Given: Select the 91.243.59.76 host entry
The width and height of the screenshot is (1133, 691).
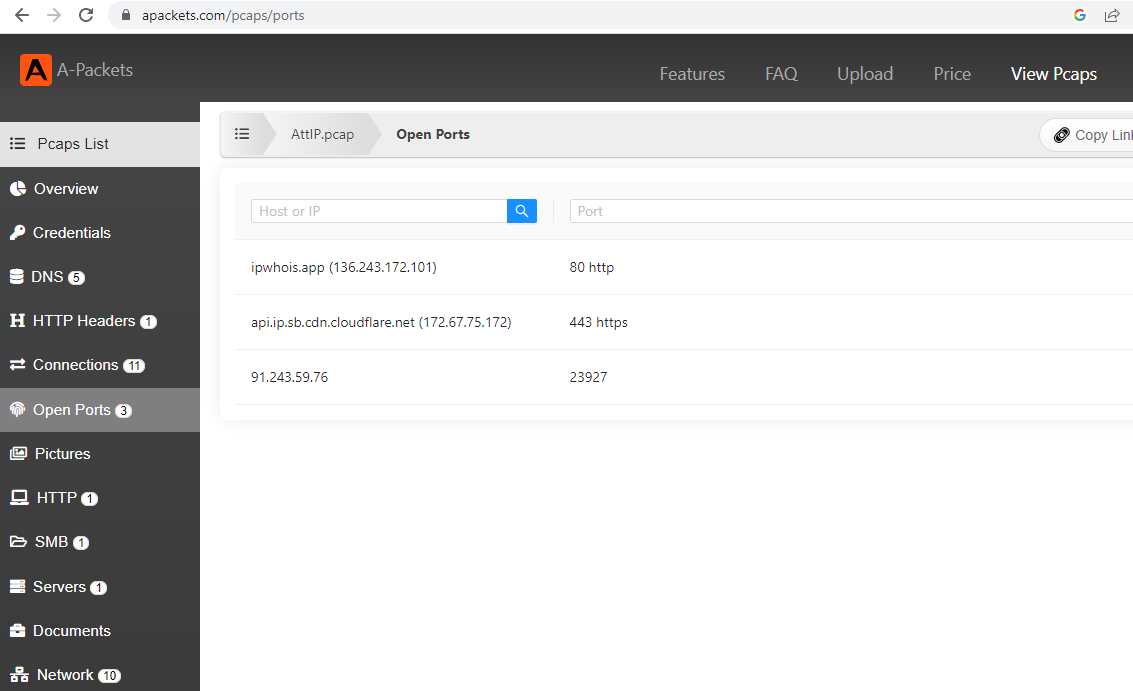Looking at the screenshot, I should (x=289, y=377).
